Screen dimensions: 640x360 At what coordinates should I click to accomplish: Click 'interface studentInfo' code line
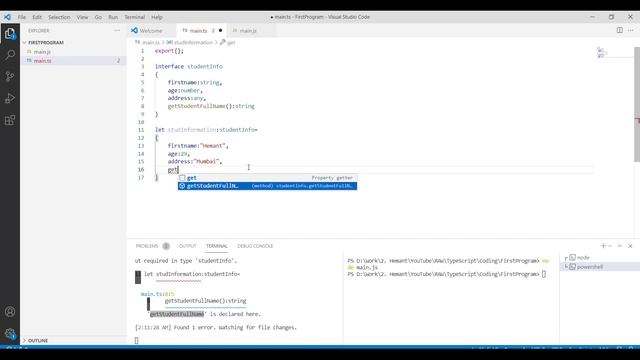(x=189, y=67)
